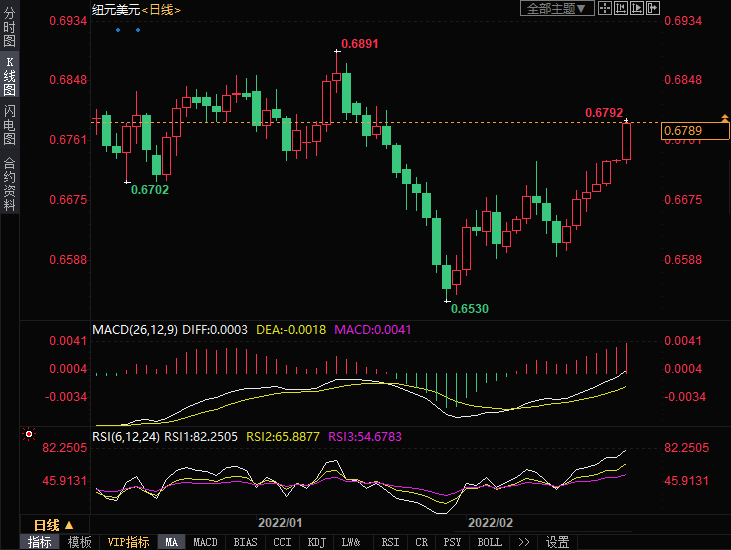Open the 全部主题 theme dropdown

pos(558,8)
